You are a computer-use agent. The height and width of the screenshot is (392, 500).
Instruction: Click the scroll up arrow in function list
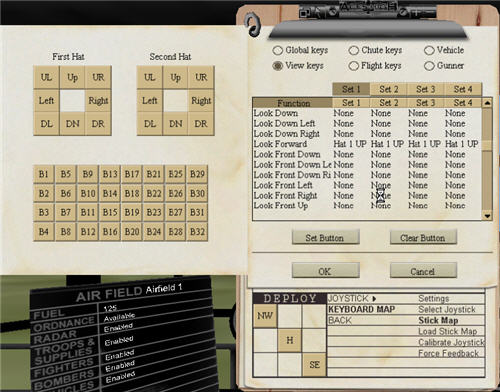pyautogui.click(x=487, y=103)
